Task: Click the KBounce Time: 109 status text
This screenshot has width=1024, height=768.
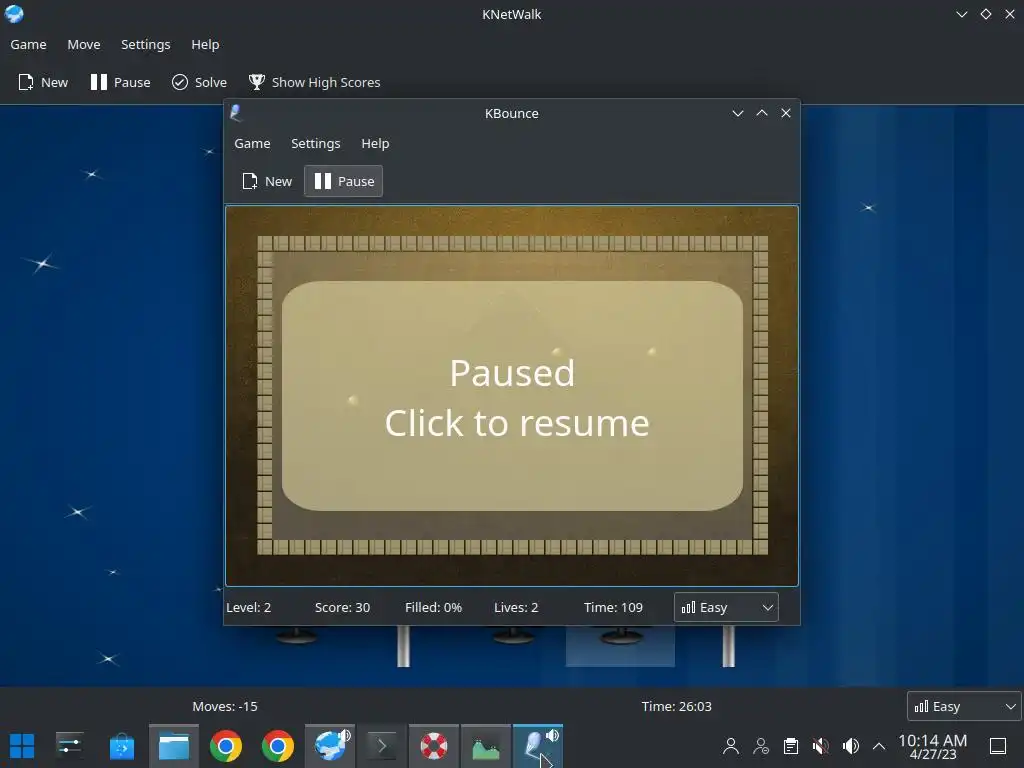Action: (x=613, y=607)
